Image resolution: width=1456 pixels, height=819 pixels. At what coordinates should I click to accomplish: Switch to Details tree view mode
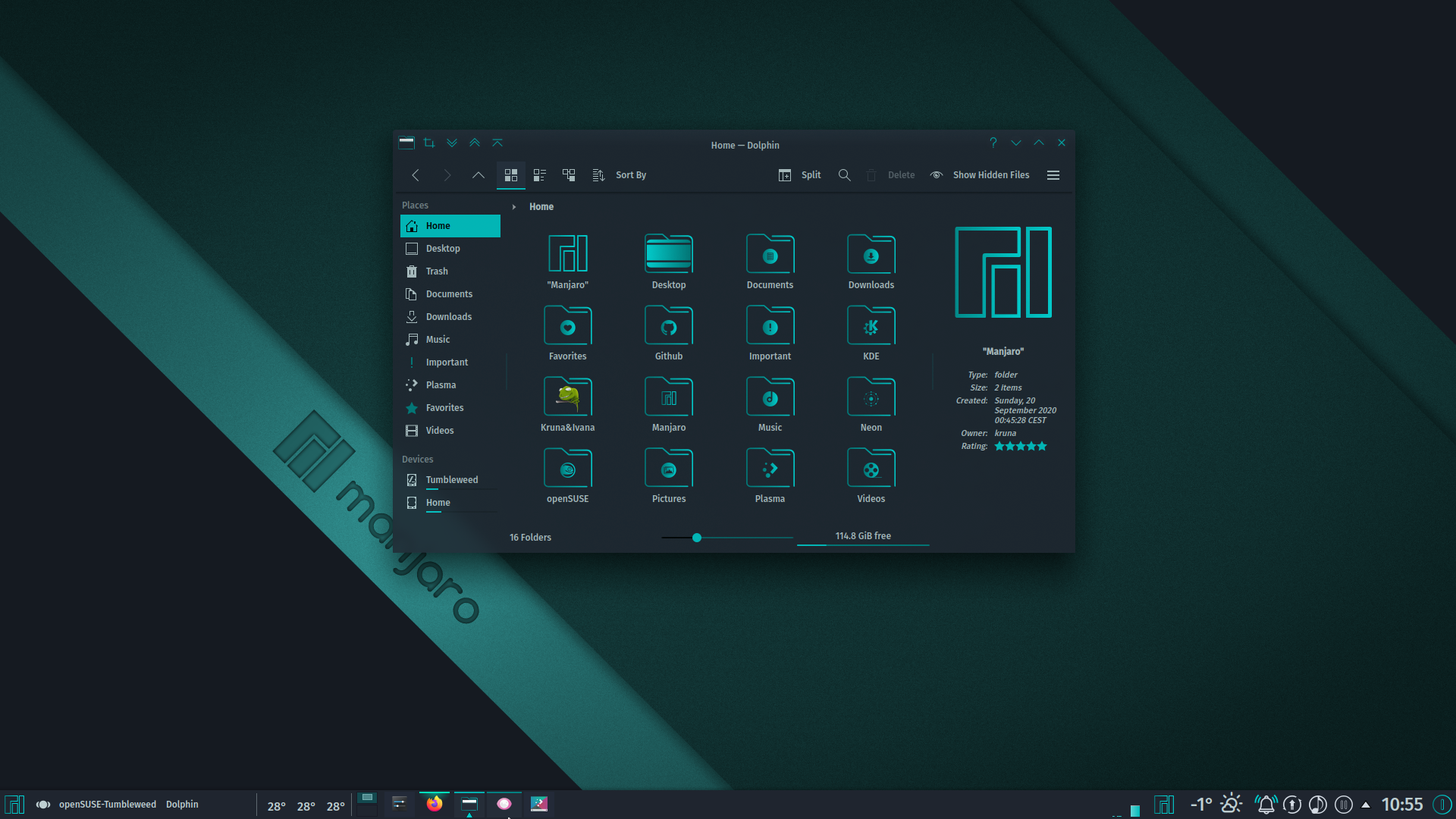[569, 175]
